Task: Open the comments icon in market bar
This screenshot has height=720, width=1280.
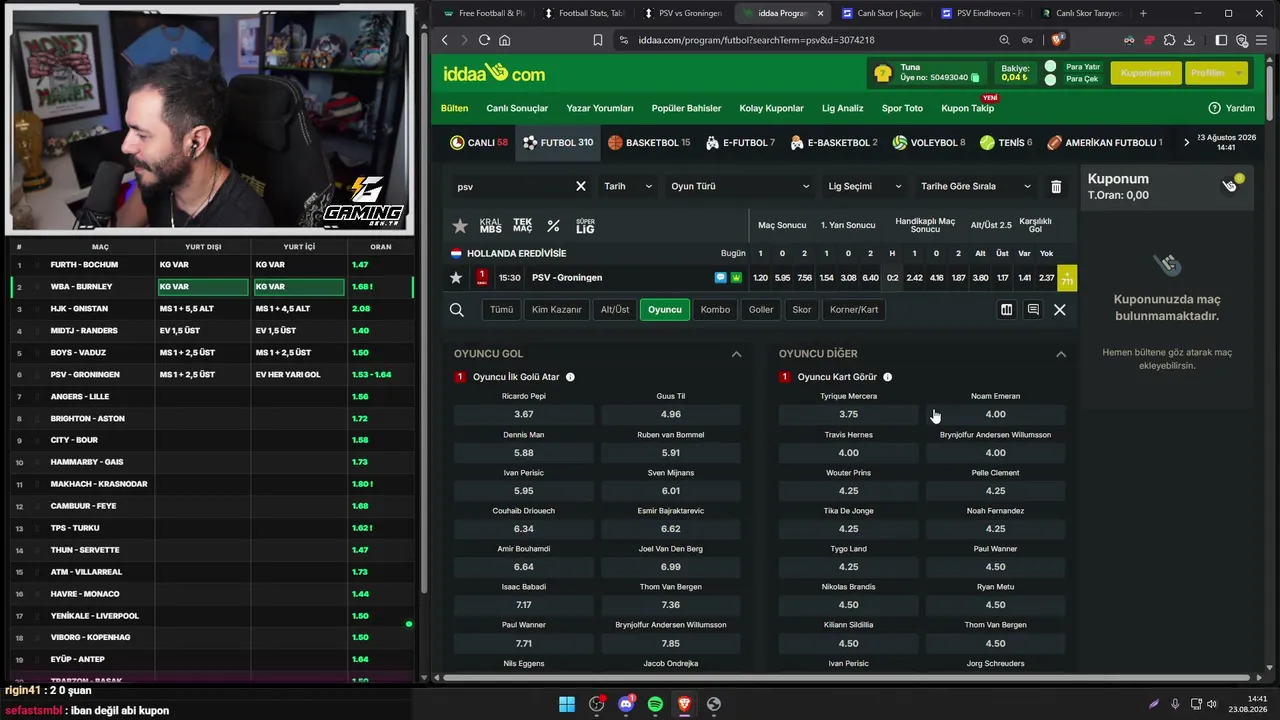Action: pos(1033,310)
